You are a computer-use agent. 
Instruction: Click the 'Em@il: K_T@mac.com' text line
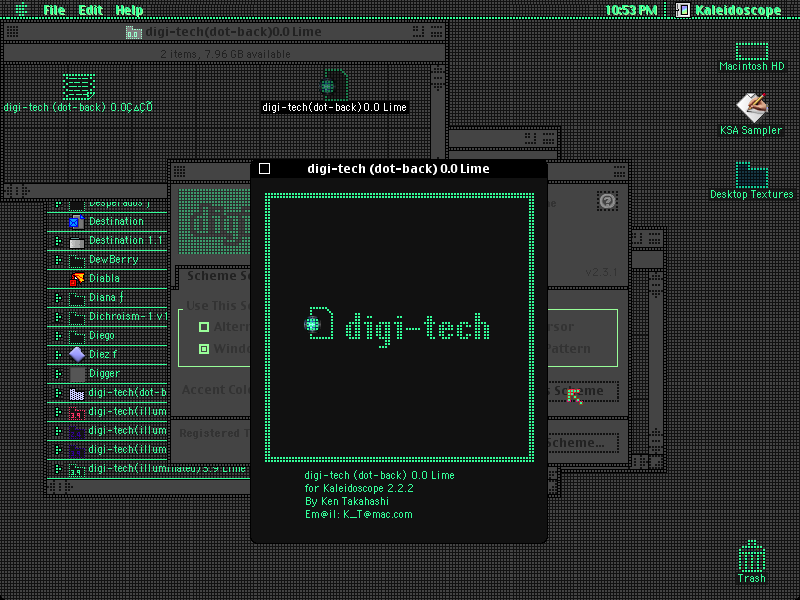point(359,514)
